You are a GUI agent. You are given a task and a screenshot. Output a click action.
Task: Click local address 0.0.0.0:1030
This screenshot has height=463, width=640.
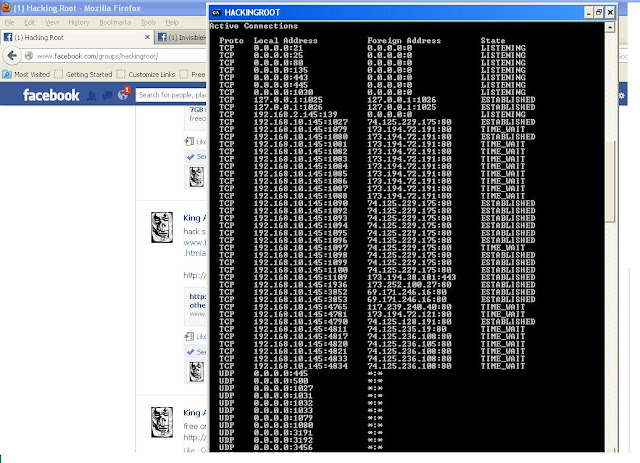pyautogui.click(x=283, y=92)
